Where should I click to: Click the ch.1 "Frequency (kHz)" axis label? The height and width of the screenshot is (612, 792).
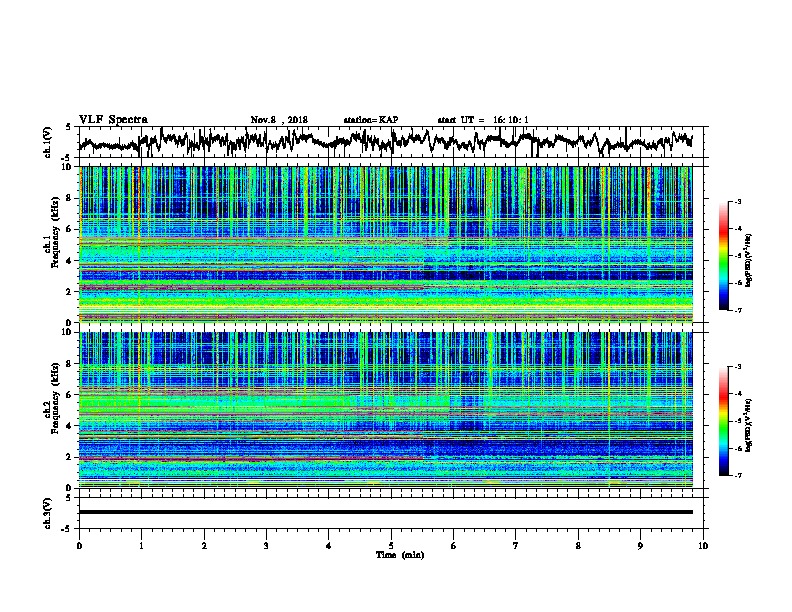pos(55,231)
